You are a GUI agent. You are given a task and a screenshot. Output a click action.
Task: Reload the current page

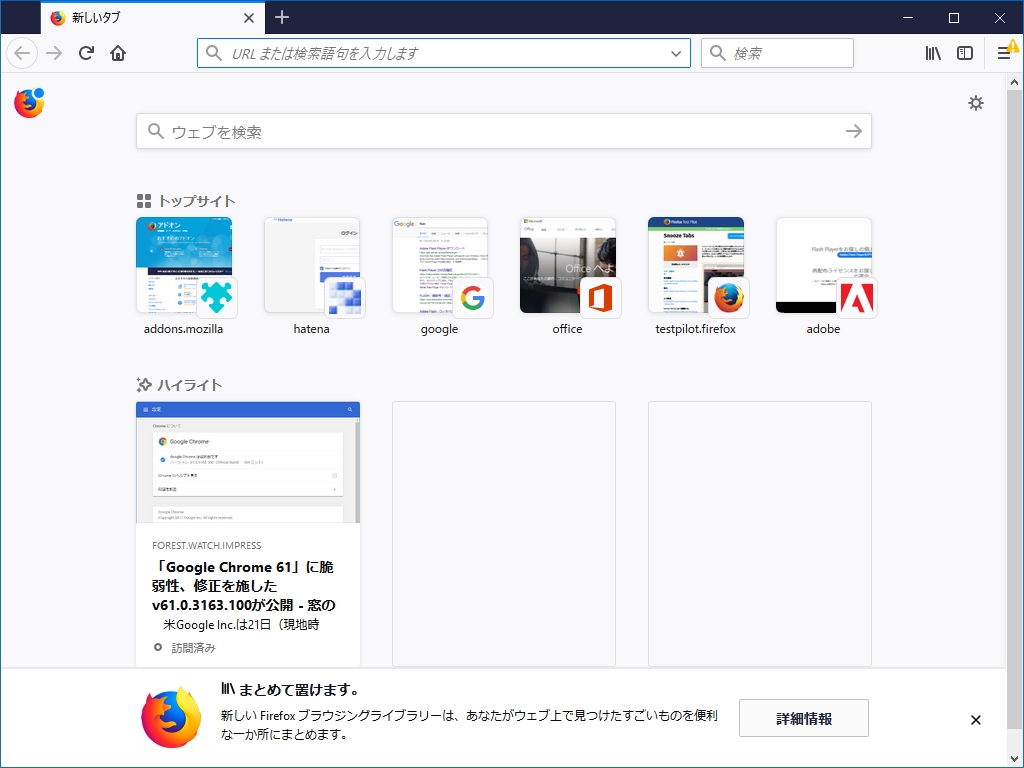coord(86,53)
